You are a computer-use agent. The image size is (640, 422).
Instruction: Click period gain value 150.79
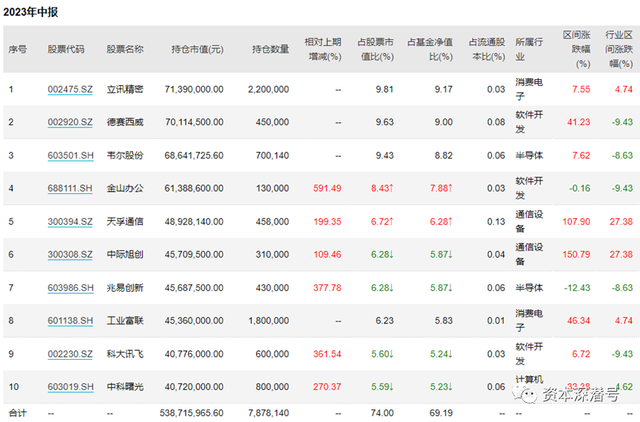(576, 254)
